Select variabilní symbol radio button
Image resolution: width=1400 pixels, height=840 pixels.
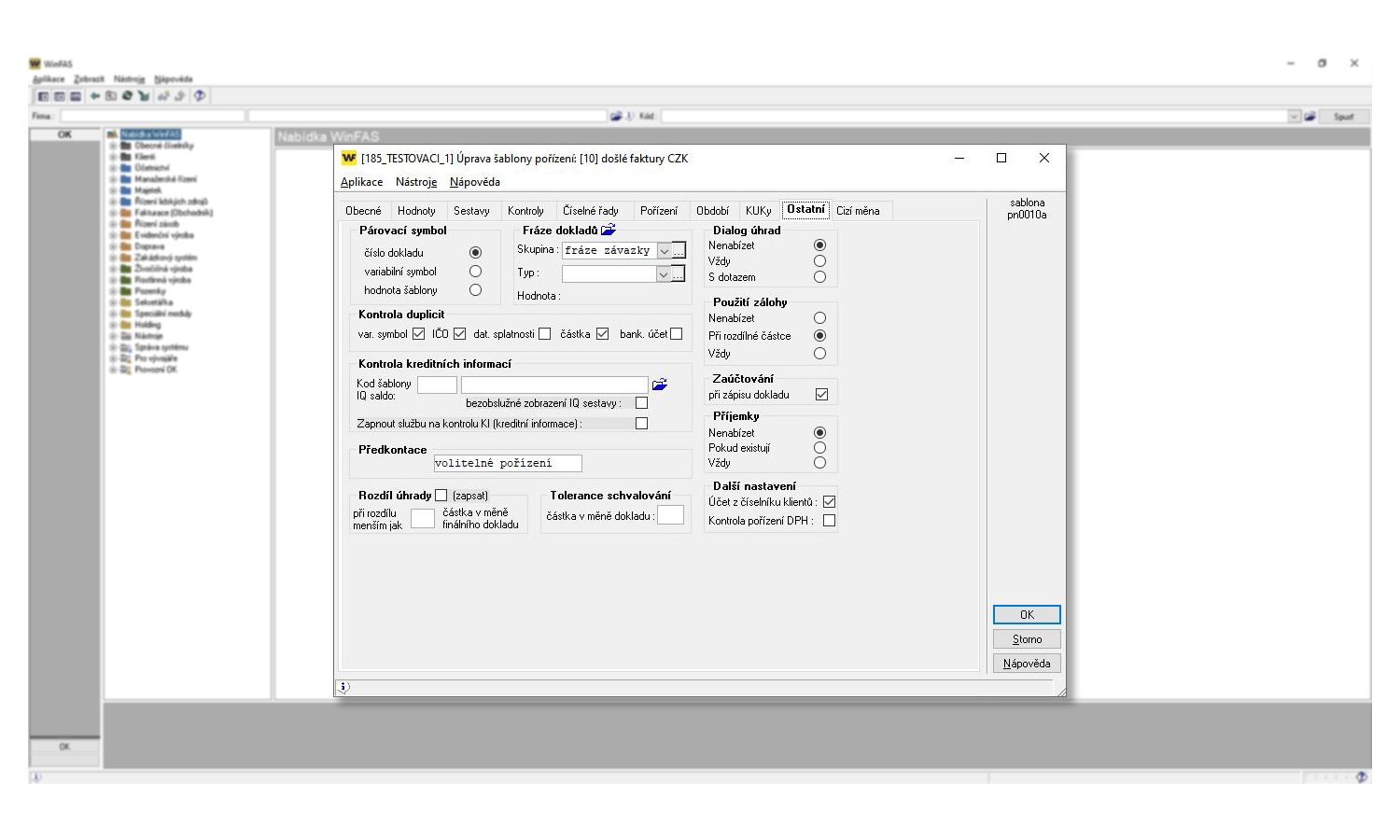click(475, 272)
